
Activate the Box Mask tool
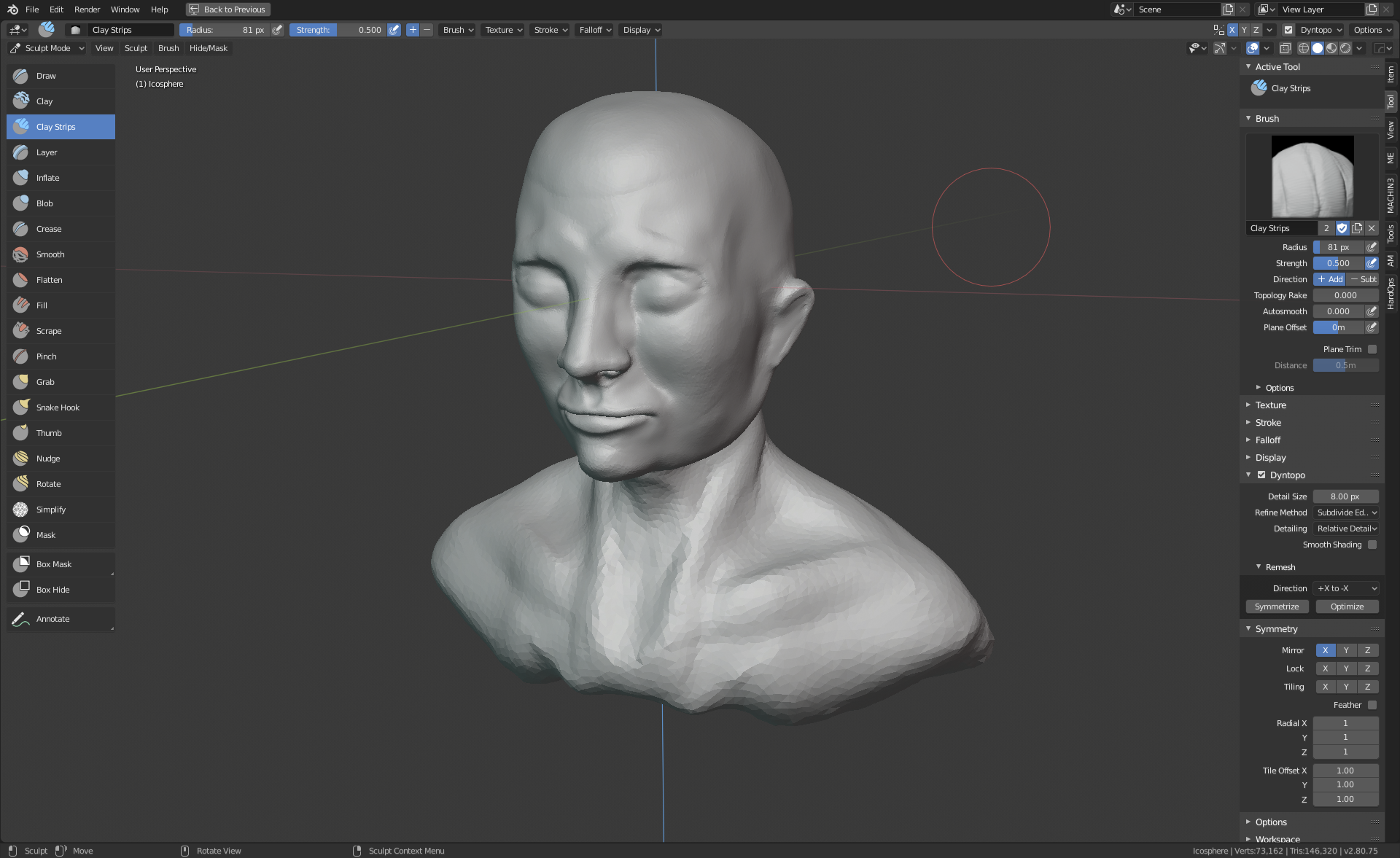54,564
